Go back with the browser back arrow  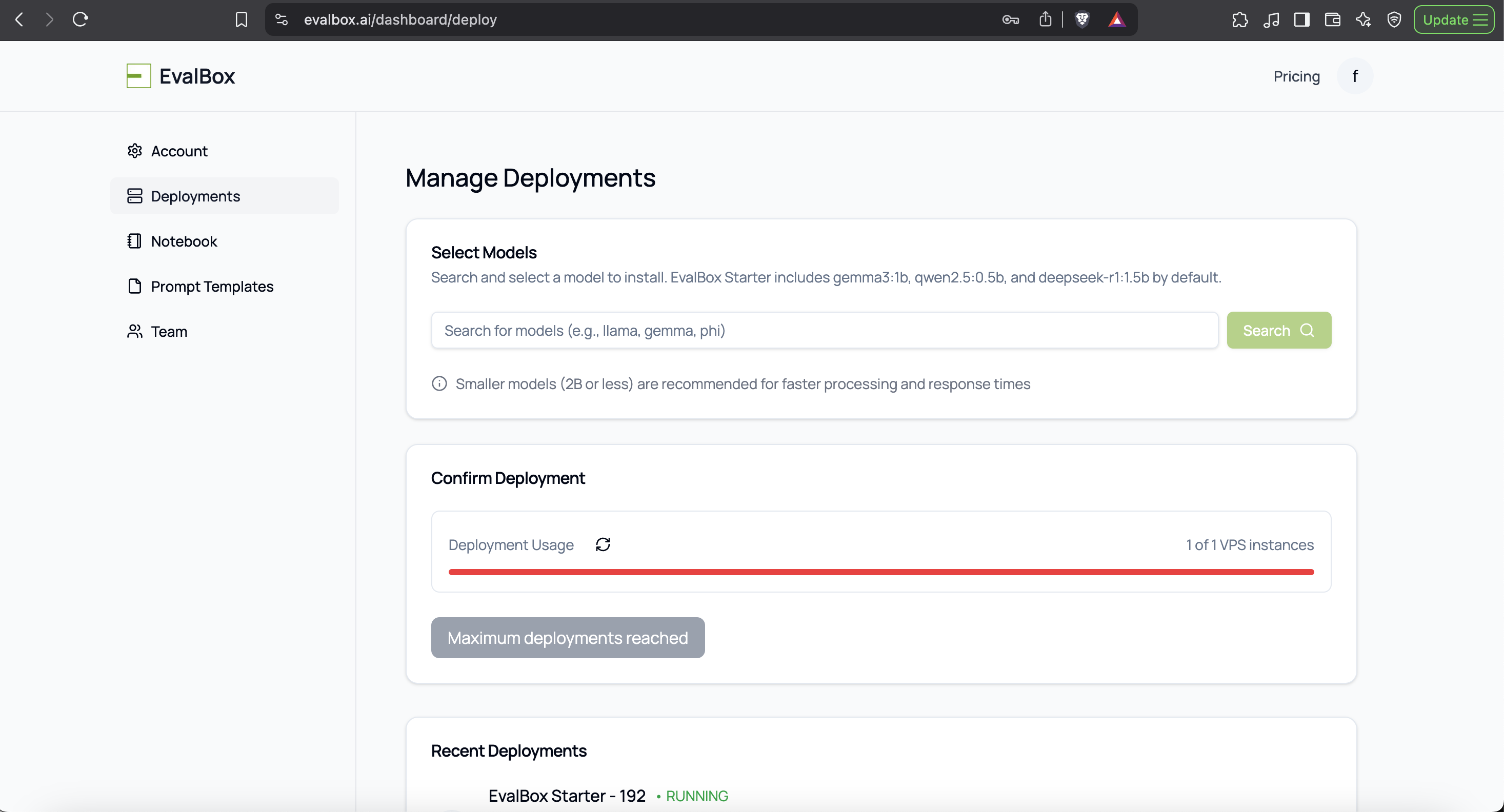tap(19, 19)
